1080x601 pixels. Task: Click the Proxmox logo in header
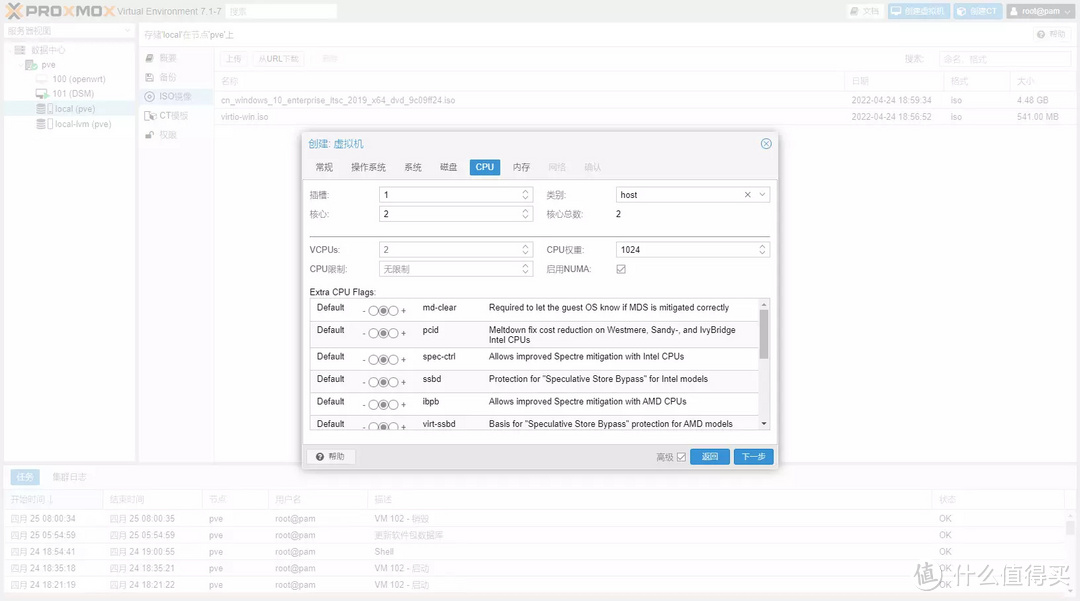(x=59, y=11)
